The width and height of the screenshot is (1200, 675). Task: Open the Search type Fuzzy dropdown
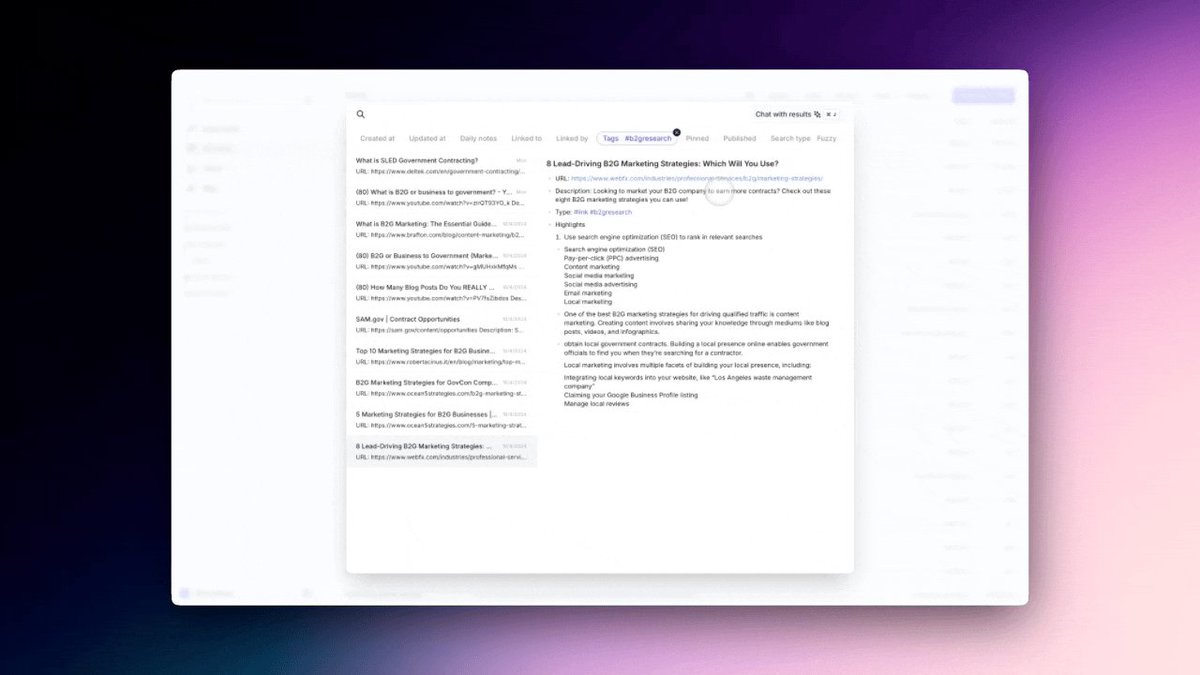click(x=803, y=139)
